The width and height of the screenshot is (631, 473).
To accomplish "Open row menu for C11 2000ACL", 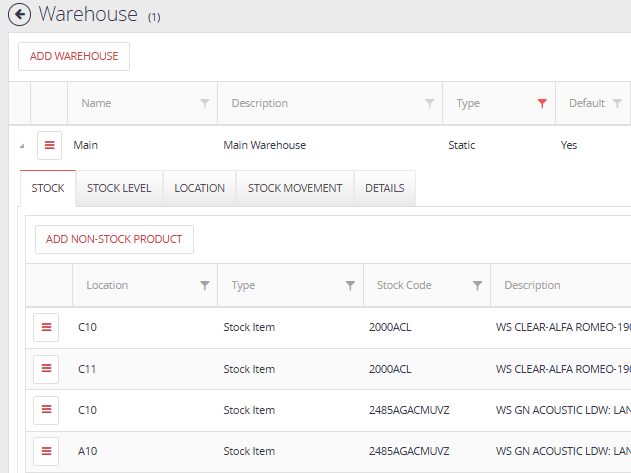I will coord(46,369).
